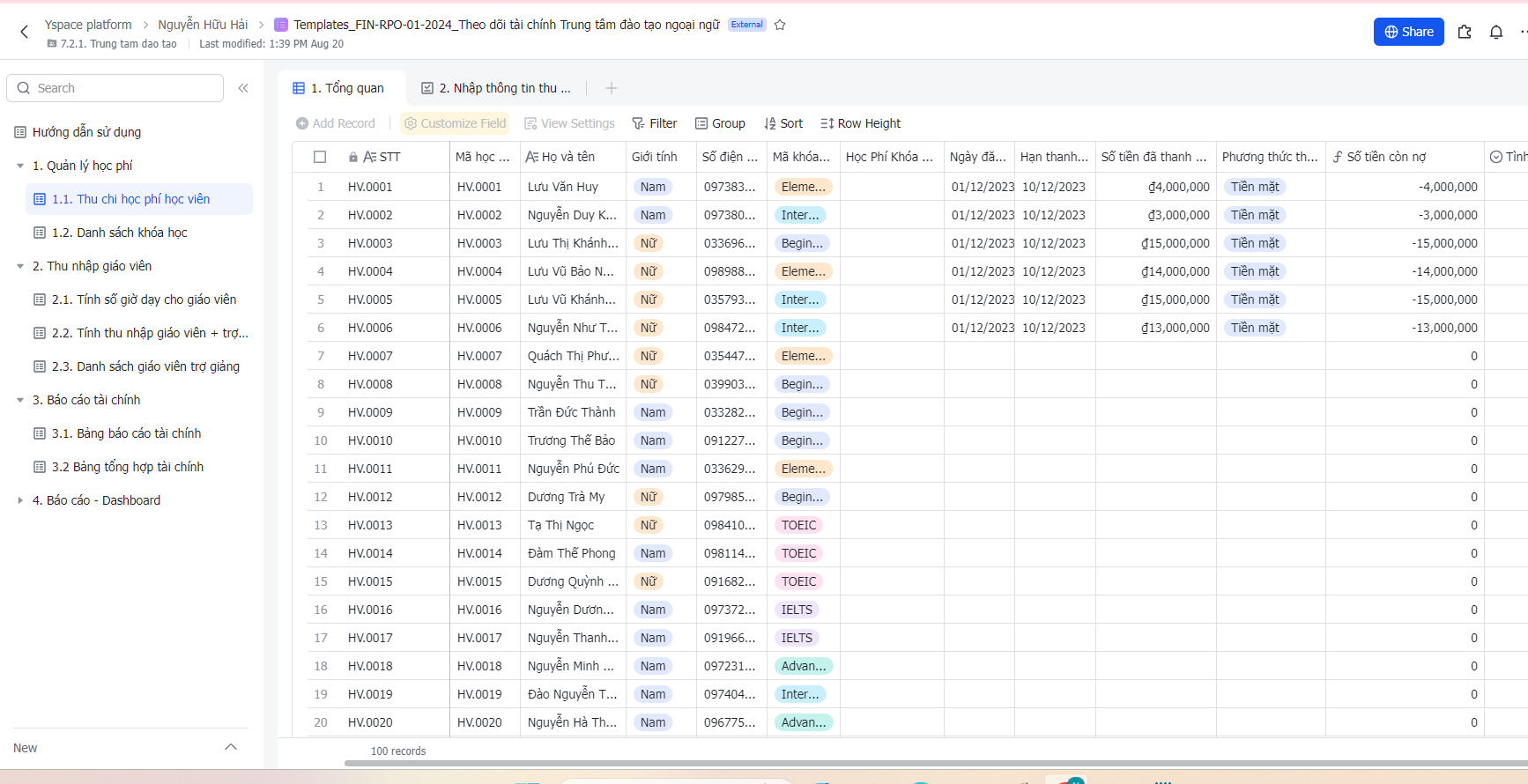The width and height of the screenshot is (1528, 784).
Task: Click 'Nữ' tag in row HV.0003
Action: [x=649, y=243]
